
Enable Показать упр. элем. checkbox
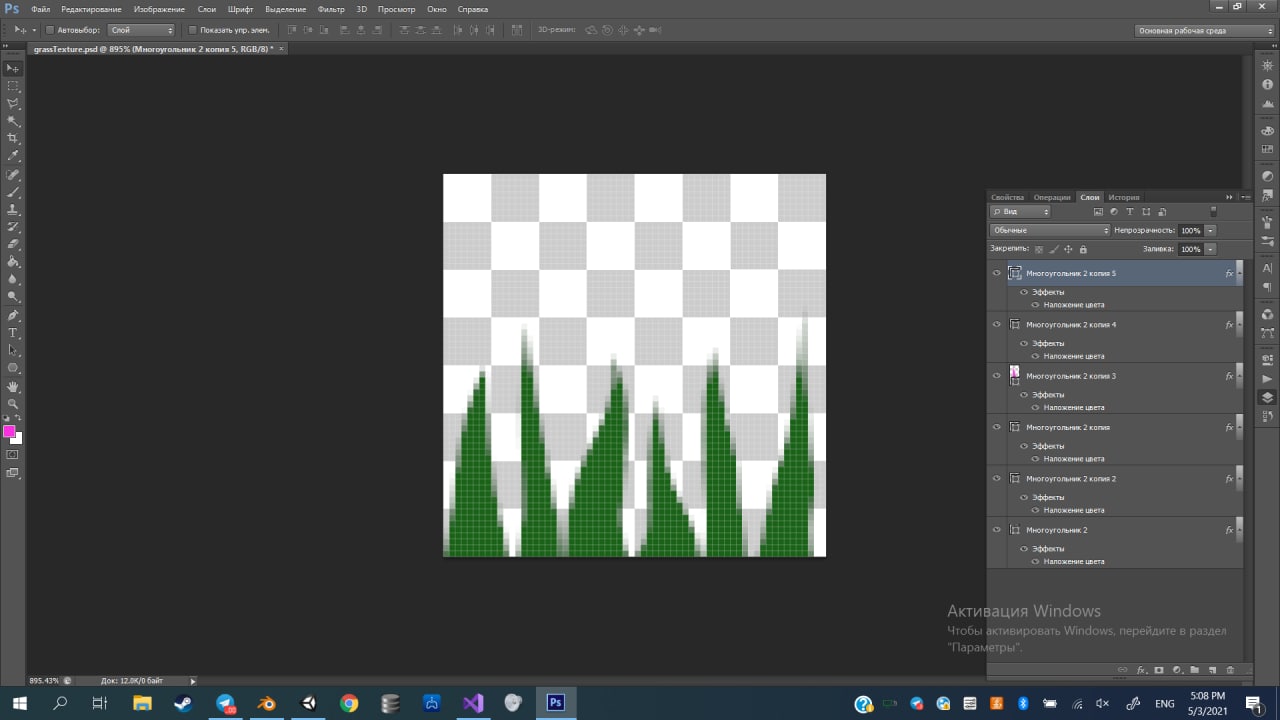tap(193, 30)
